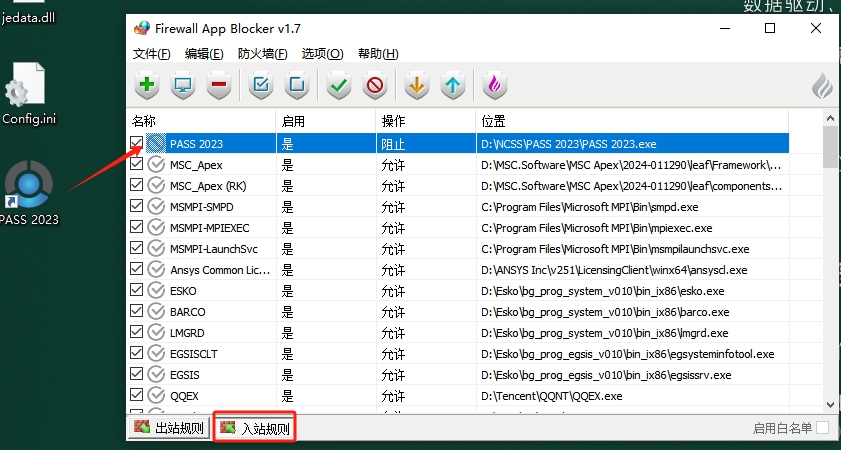This screenshot has height=450, width=841.
Task: Click the red minus delete toolbar icon
Action: coord(219,85)
